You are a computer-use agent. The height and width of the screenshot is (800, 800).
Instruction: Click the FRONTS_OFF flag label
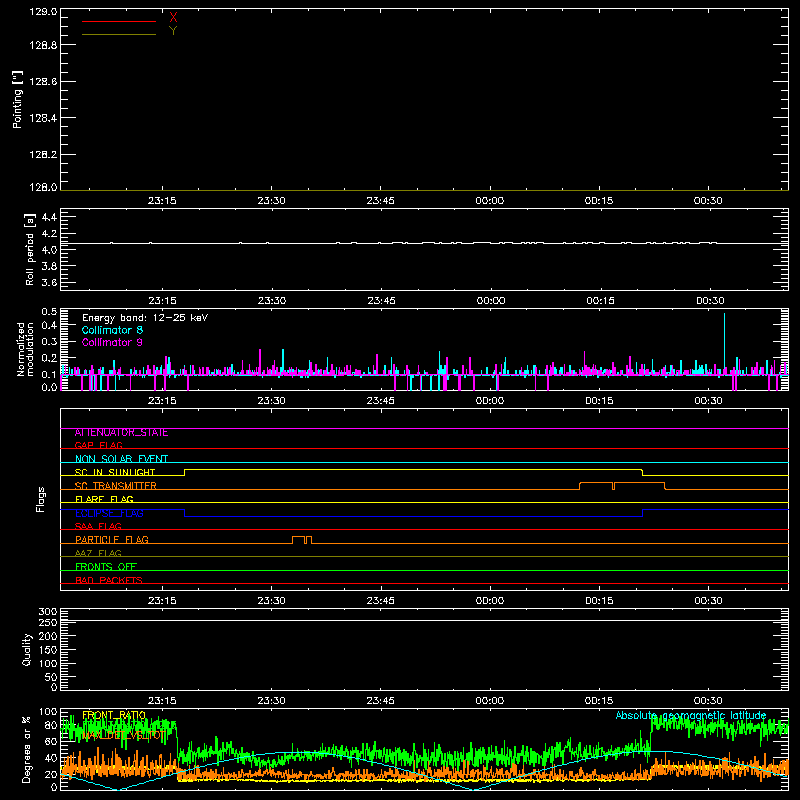click(x=106, y=567)
